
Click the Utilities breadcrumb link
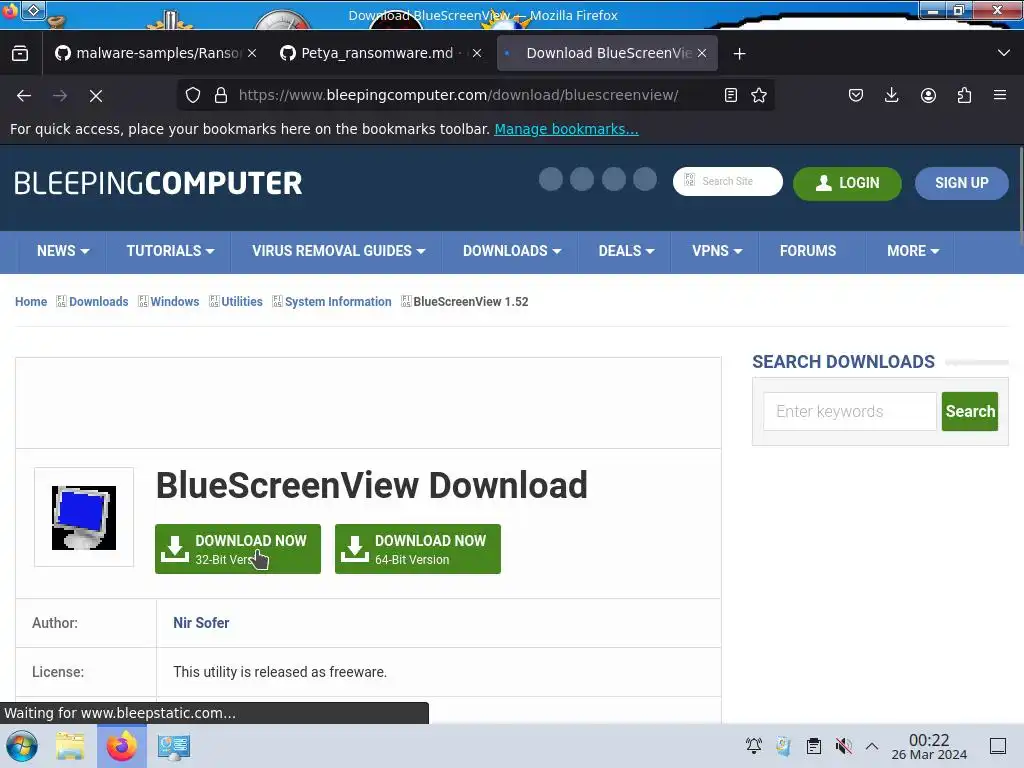pos(242,302)
